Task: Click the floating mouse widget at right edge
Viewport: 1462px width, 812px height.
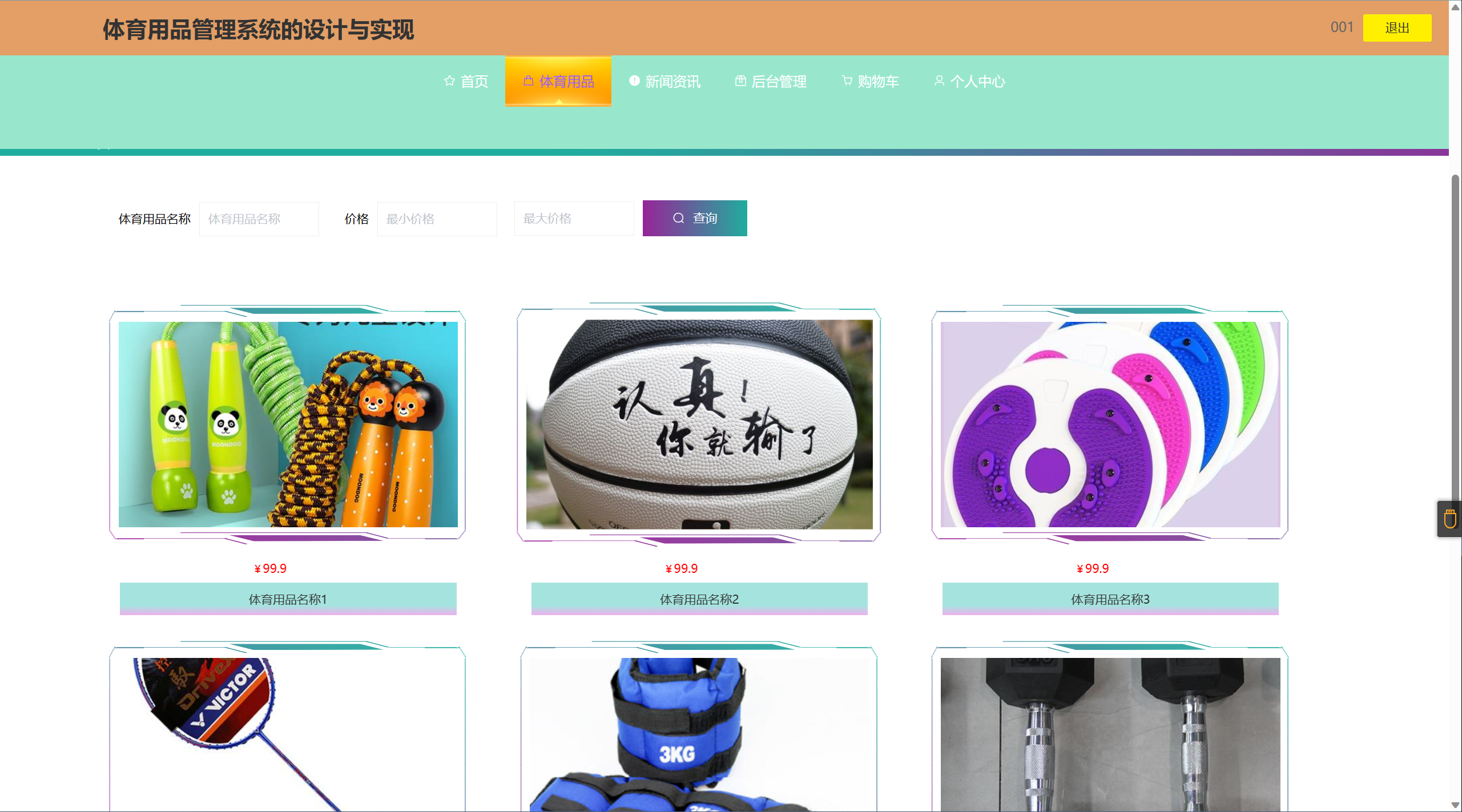Action: pyautogui.click(x=1449, y=519)
